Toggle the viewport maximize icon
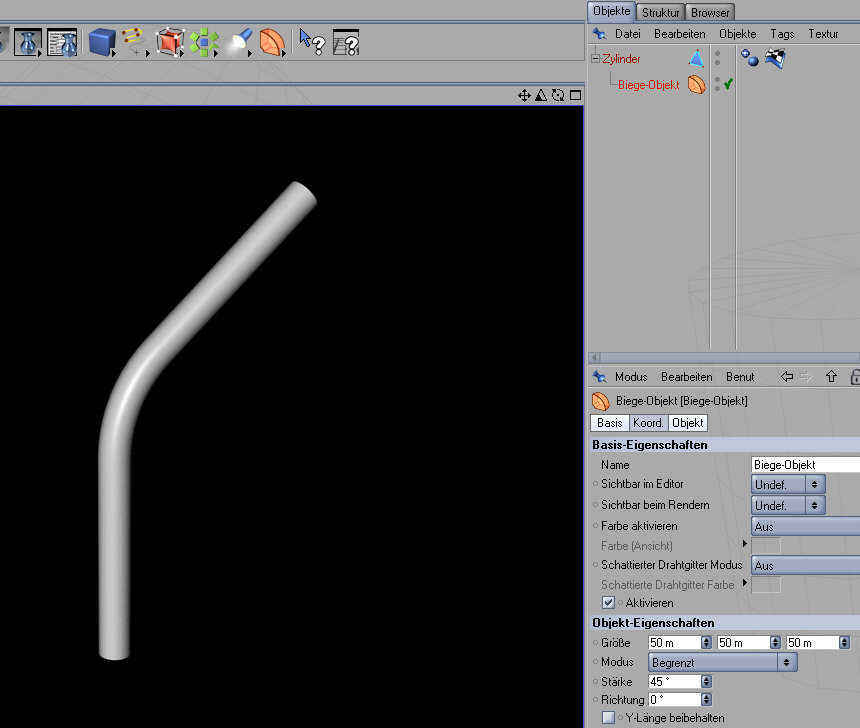This screenshot has width=860, height=728. coord(575,95)
